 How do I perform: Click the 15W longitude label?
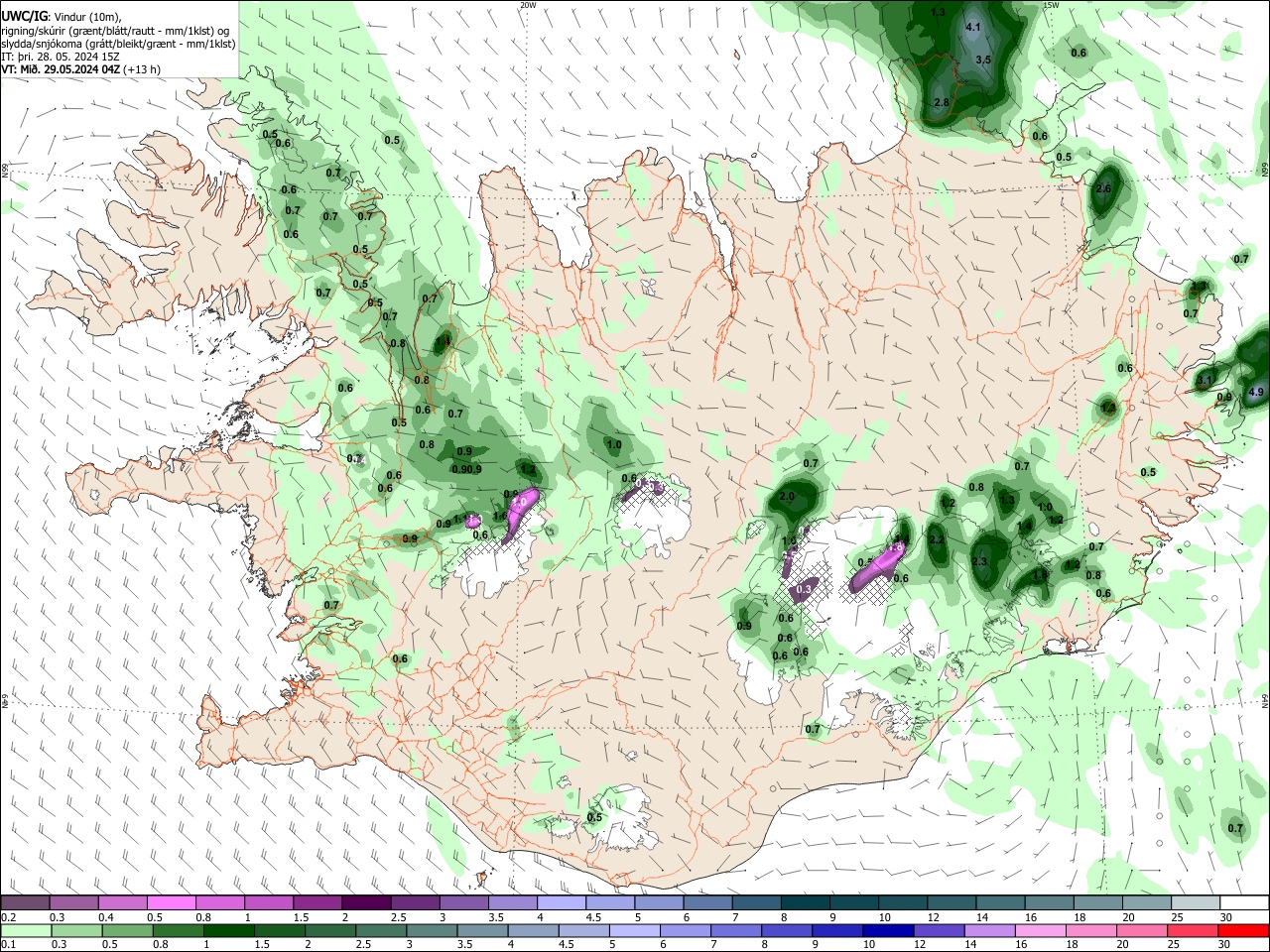click(x=1051, y=5)
